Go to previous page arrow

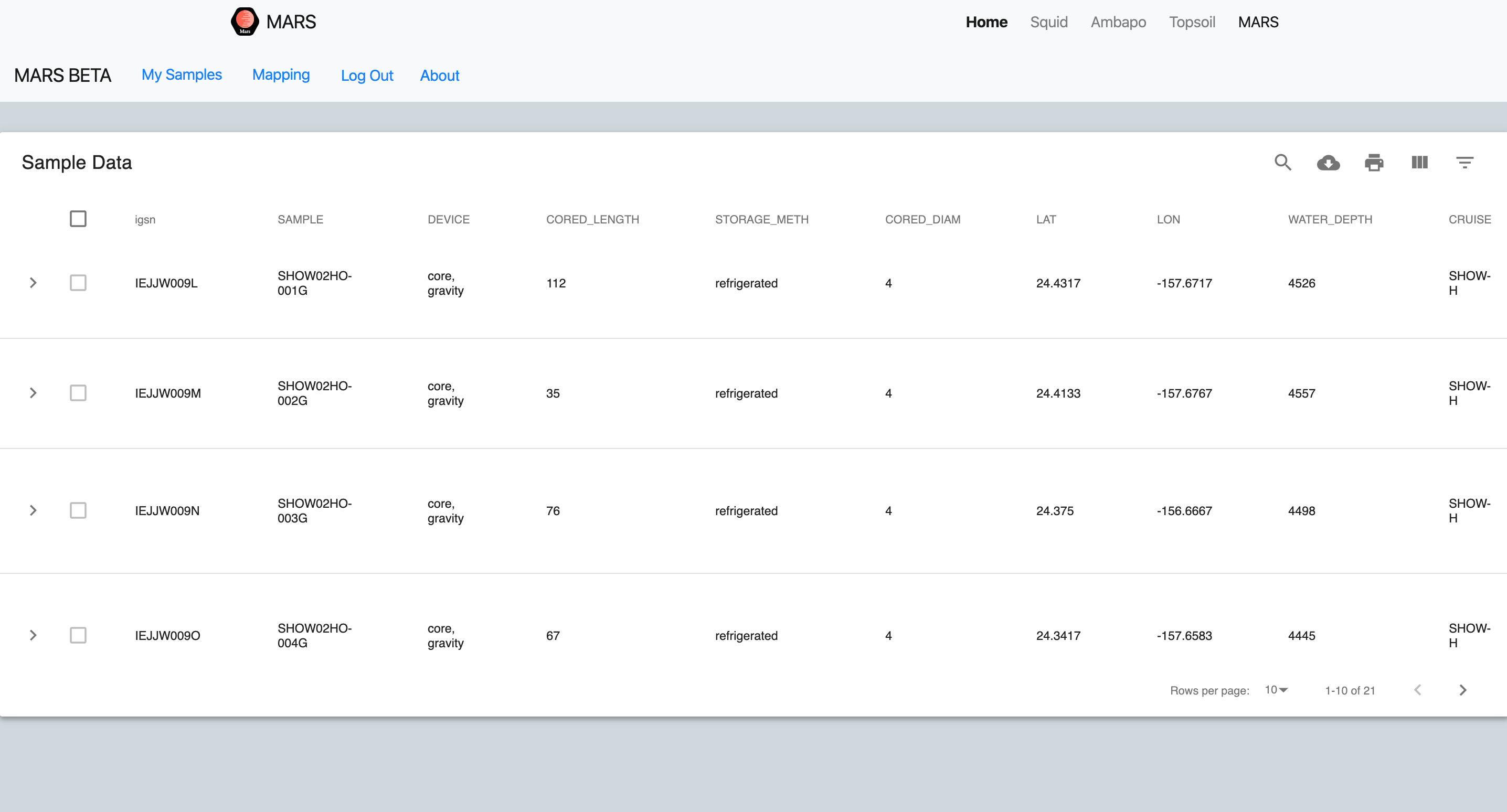(x=1417, y=690)
